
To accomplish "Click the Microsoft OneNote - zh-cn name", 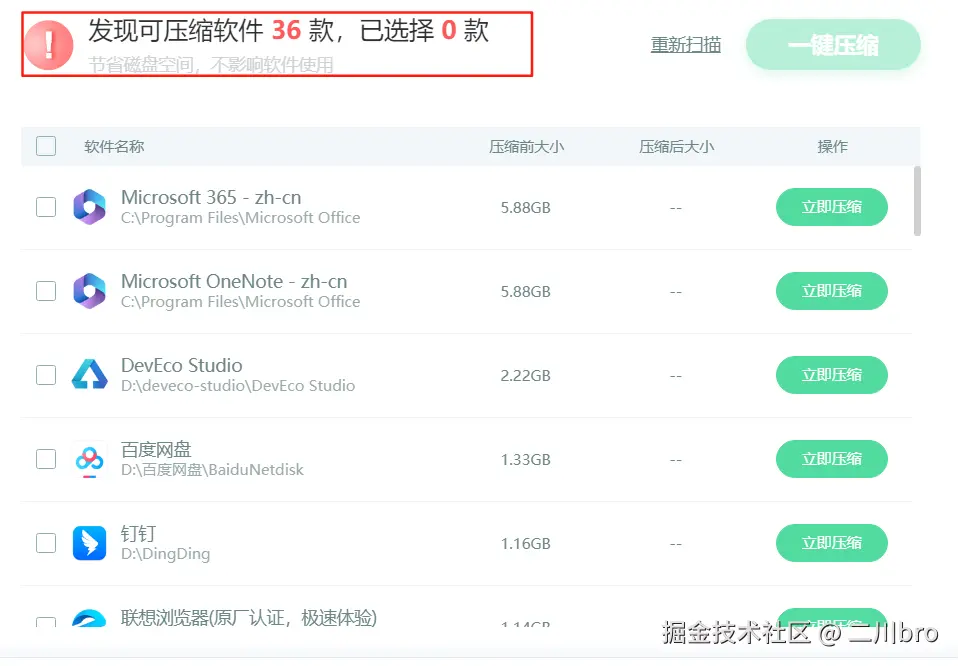I will (x=234, y=281).
